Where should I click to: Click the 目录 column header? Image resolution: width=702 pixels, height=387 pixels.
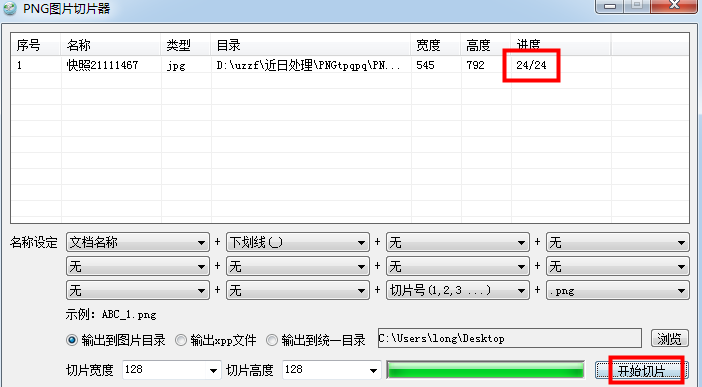coord(311,45)
